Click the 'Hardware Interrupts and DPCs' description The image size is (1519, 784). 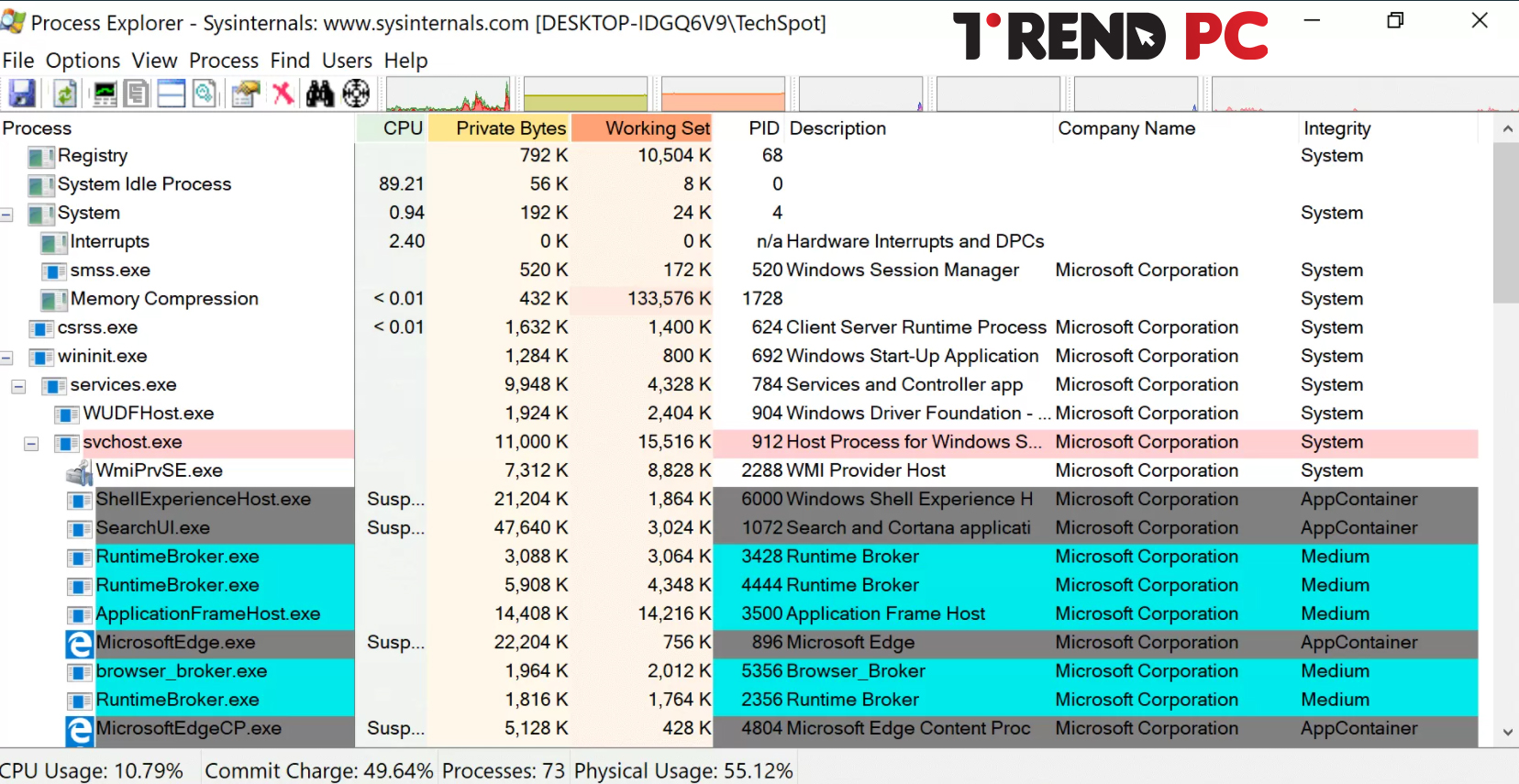[915, 242]
